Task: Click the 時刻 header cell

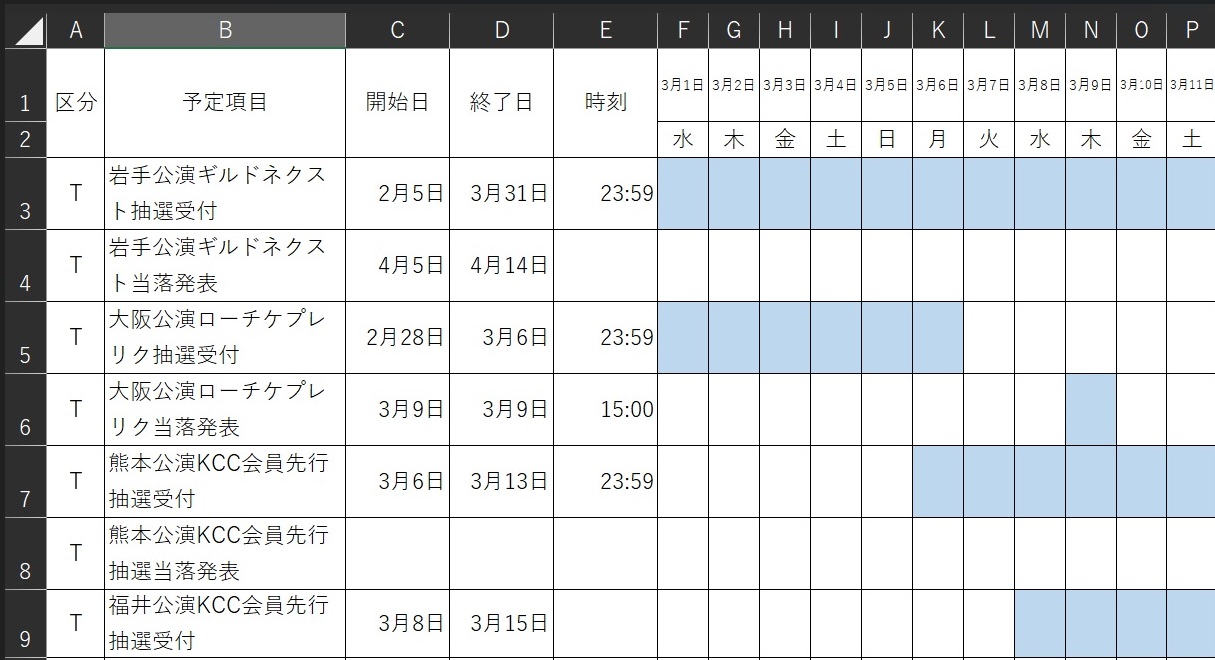Action: point(605,103)
